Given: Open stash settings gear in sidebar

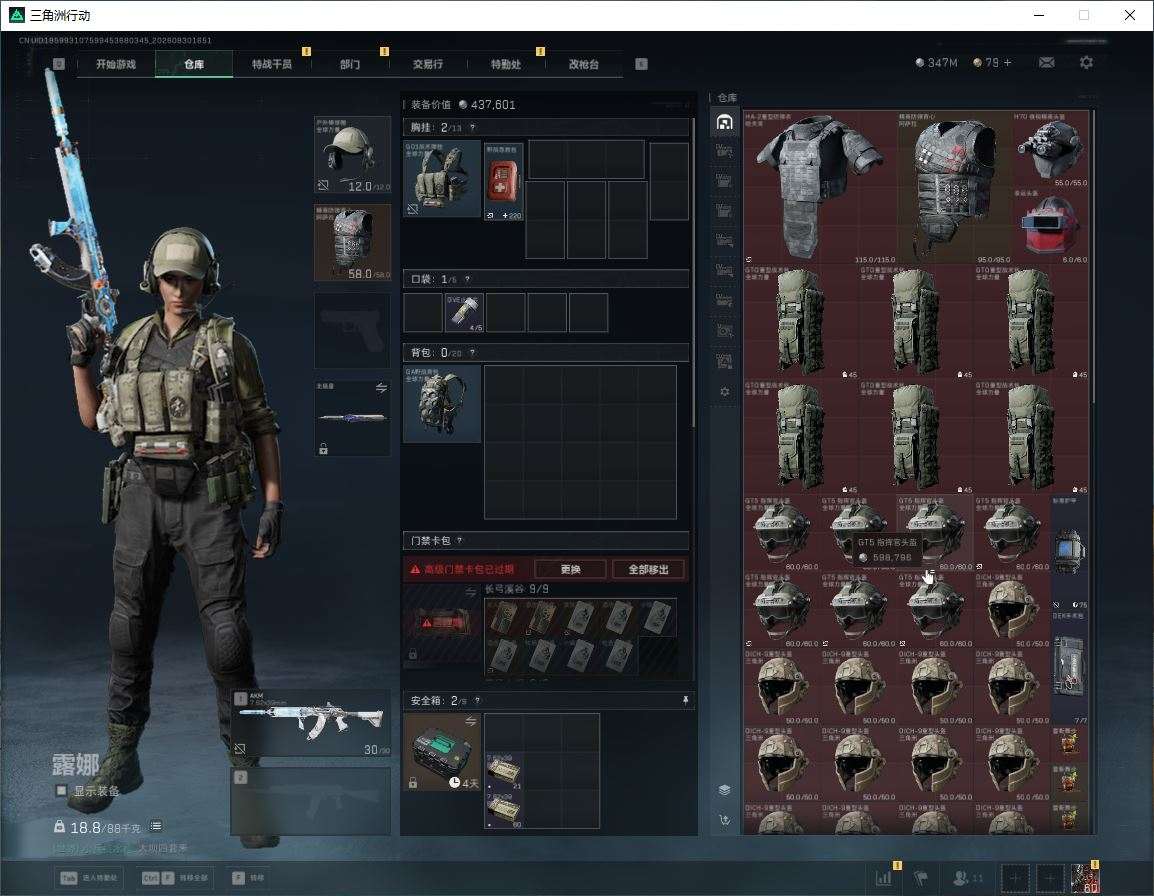Looking at the screenshot, I should pos(724,392).
